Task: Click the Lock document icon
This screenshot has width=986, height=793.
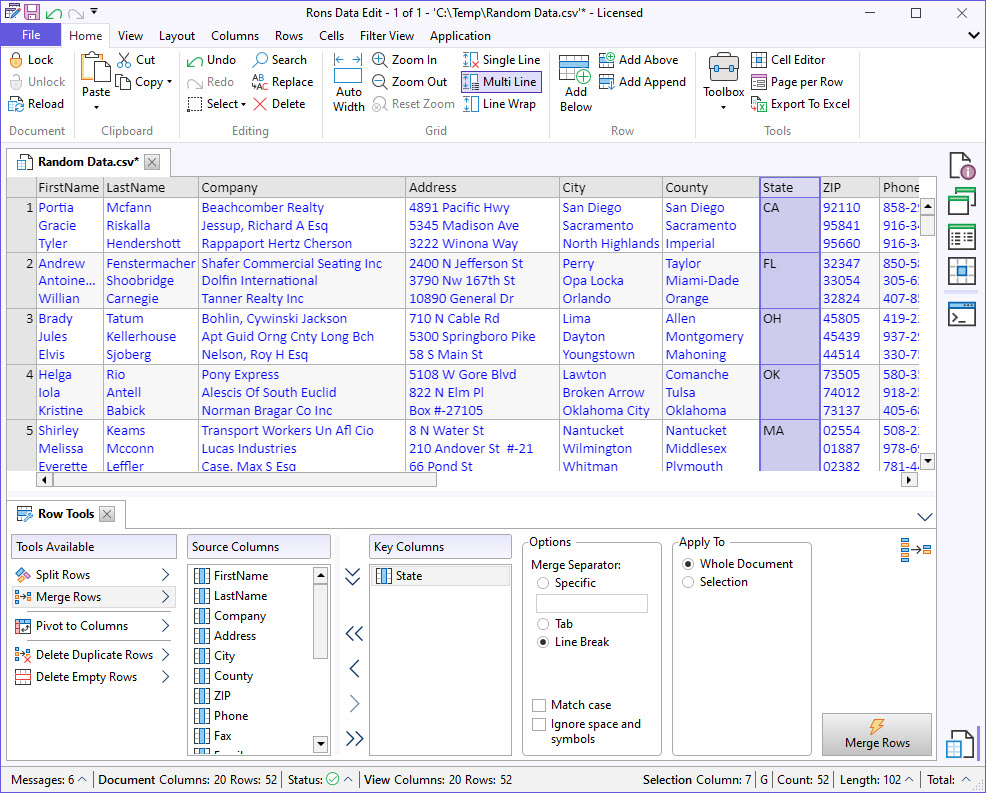Action: click(17, 60)
